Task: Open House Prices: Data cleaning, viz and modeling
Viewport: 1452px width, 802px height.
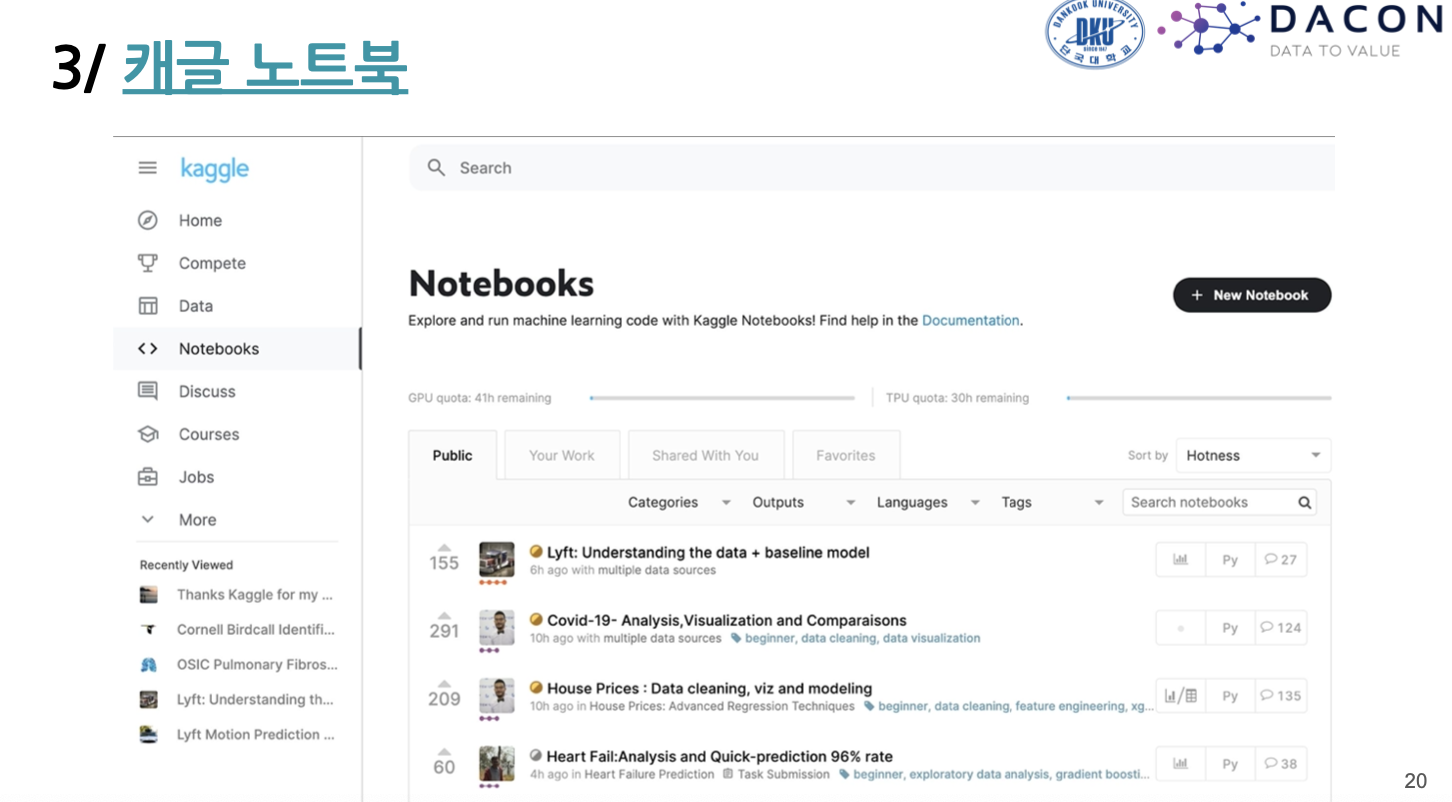Action: [709, 688]
